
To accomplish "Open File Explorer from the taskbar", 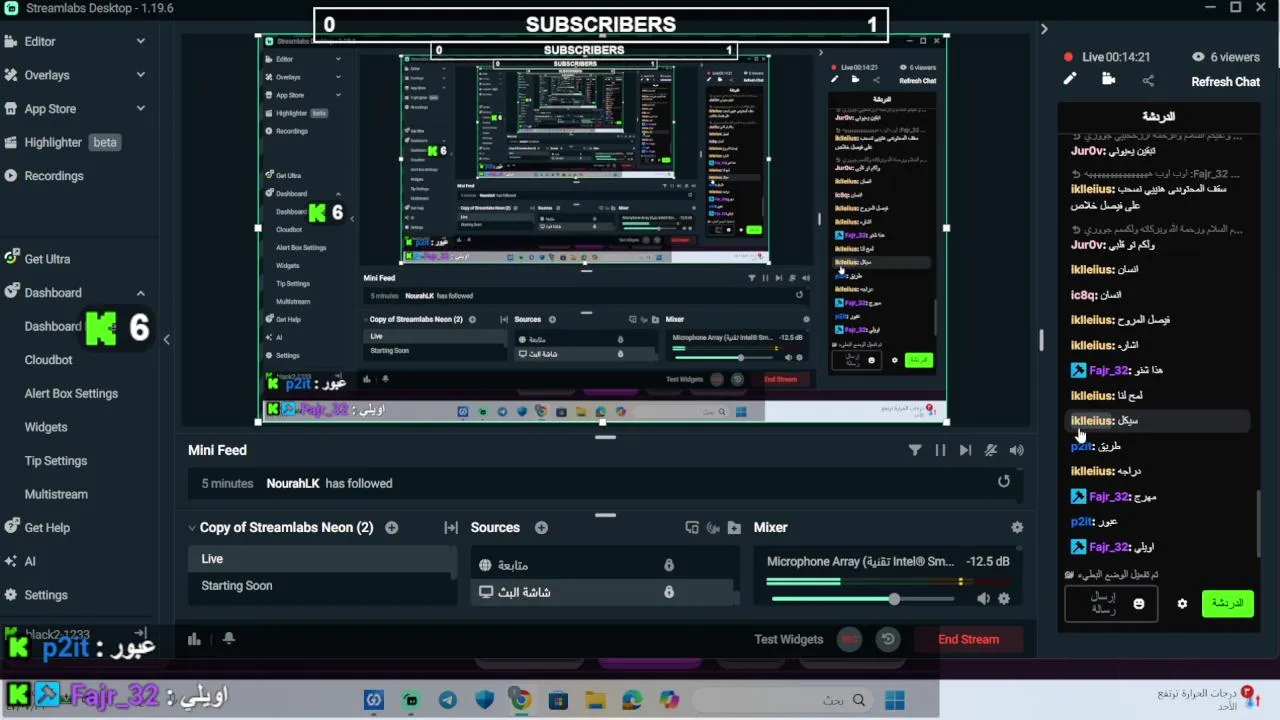I will [595, 700].
